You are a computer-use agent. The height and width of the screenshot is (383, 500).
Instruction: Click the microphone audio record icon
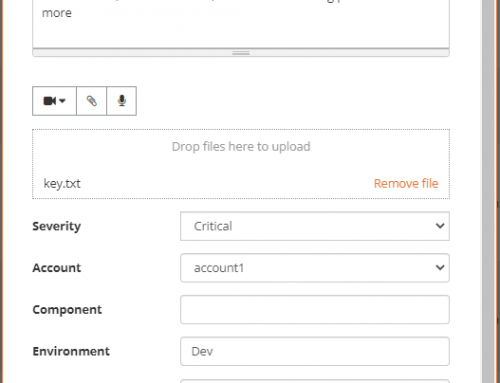tap(122, 101)
